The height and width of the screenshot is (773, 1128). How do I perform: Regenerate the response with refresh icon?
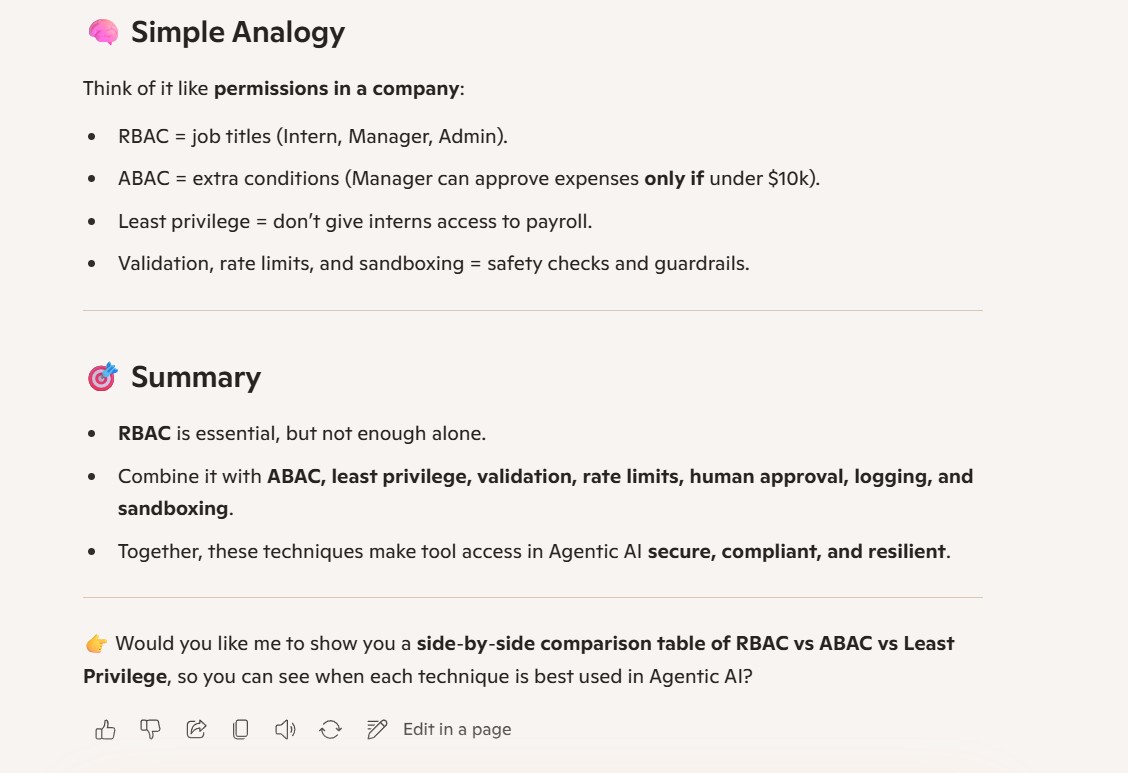click(x=330, y=730)
